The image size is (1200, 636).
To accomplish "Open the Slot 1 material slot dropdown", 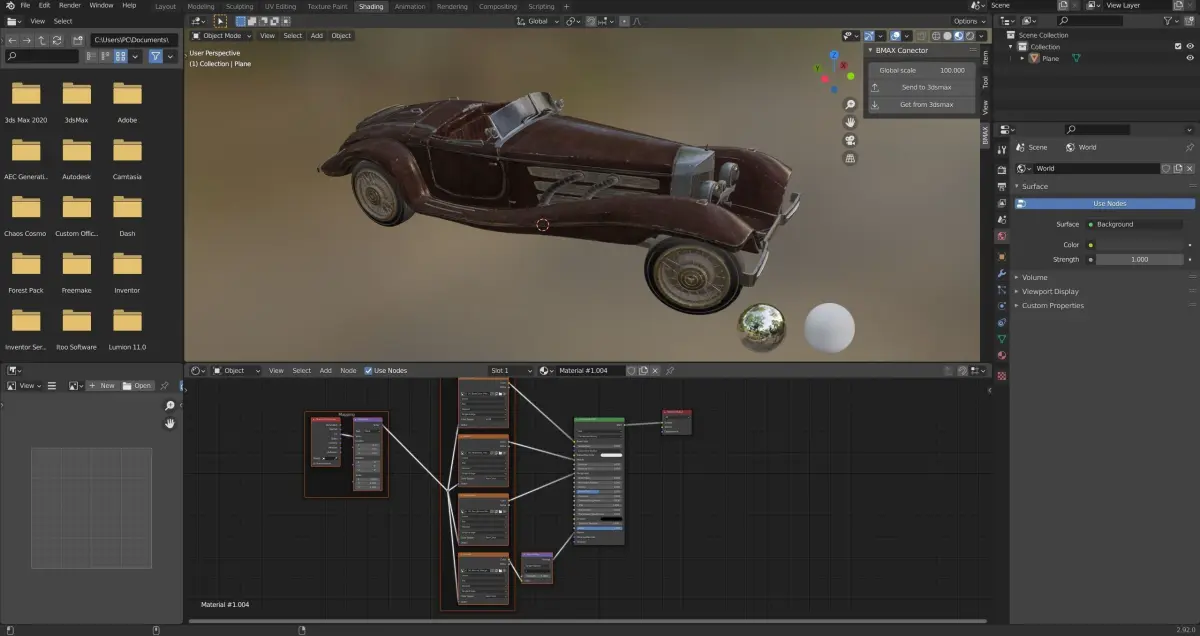I will pos(511,371).
